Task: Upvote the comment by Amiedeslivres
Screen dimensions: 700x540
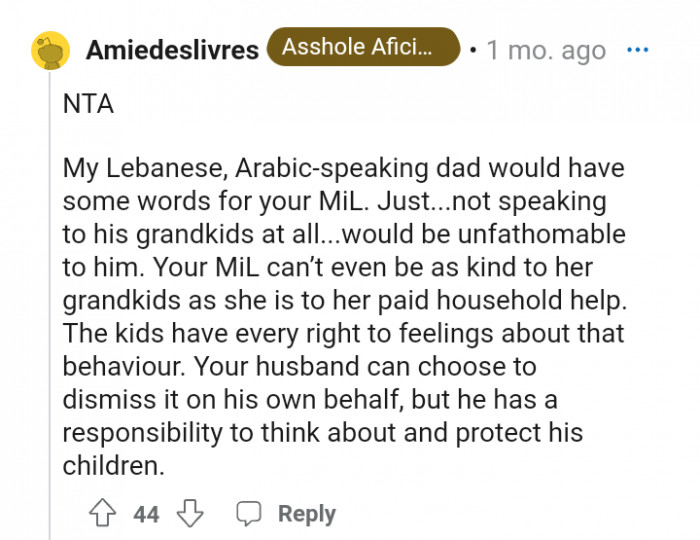Action: [x=104, y=514]
